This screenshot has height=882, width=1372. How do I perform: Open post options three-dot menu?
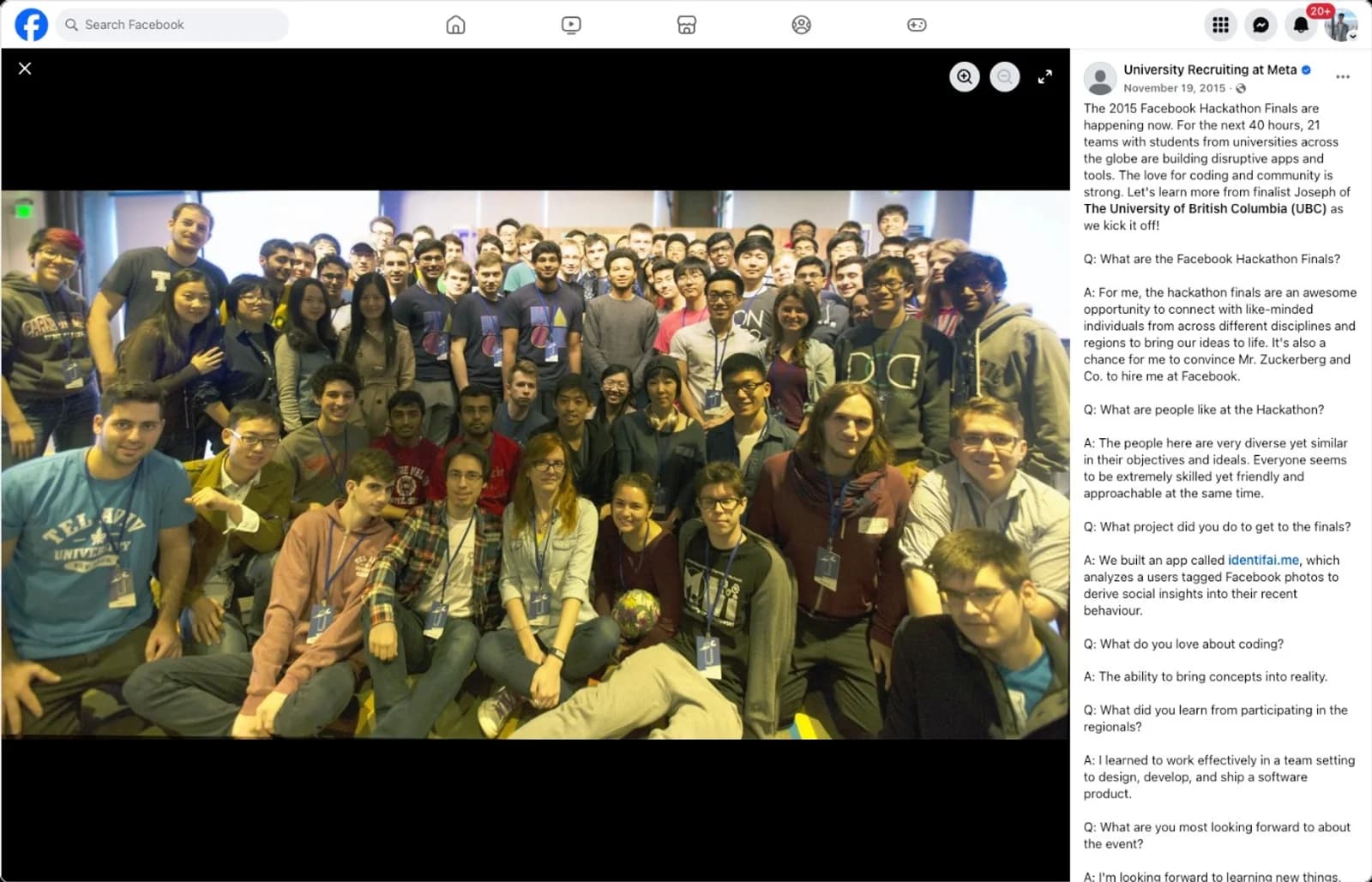tap(1343, 77)
